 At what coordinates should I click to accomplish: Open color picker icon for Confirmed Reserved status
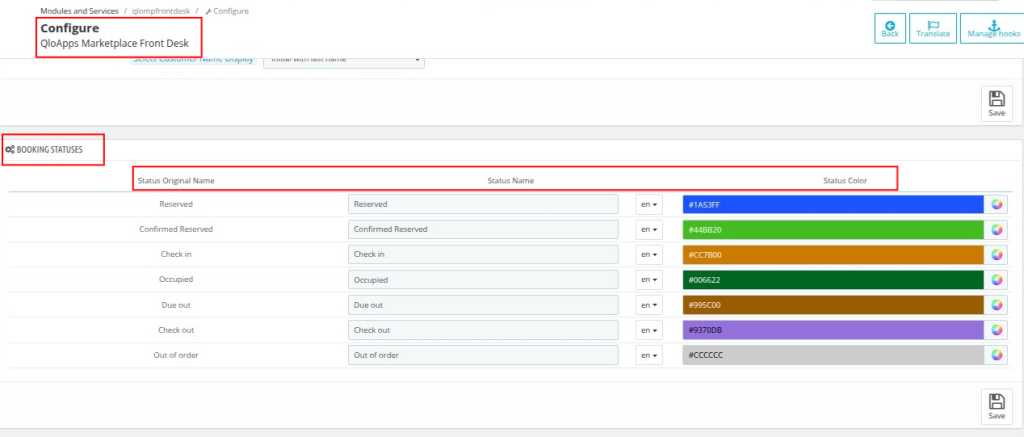click(996, 229)
